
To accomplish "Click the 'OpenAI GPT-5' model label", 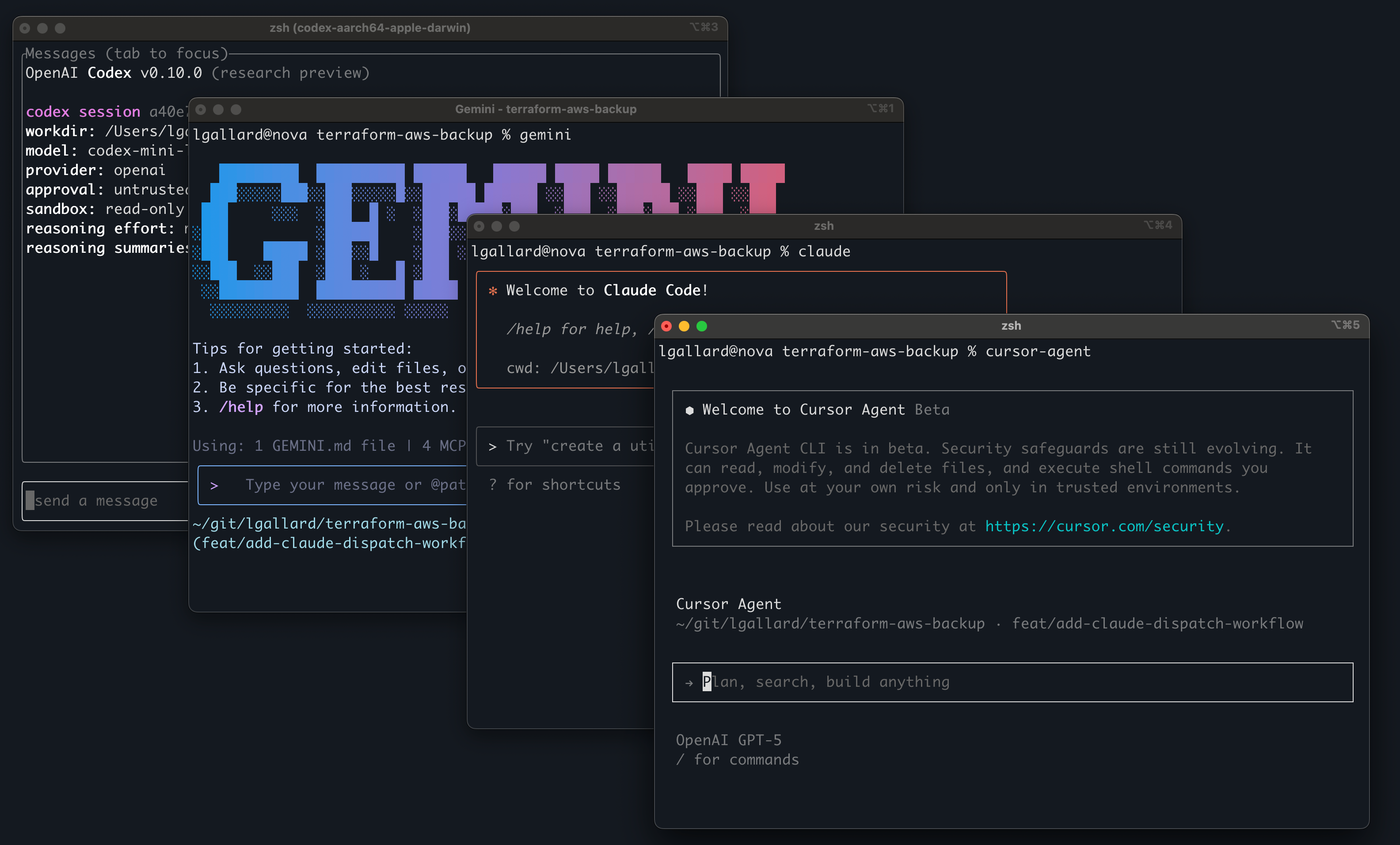I will point(728,740).
